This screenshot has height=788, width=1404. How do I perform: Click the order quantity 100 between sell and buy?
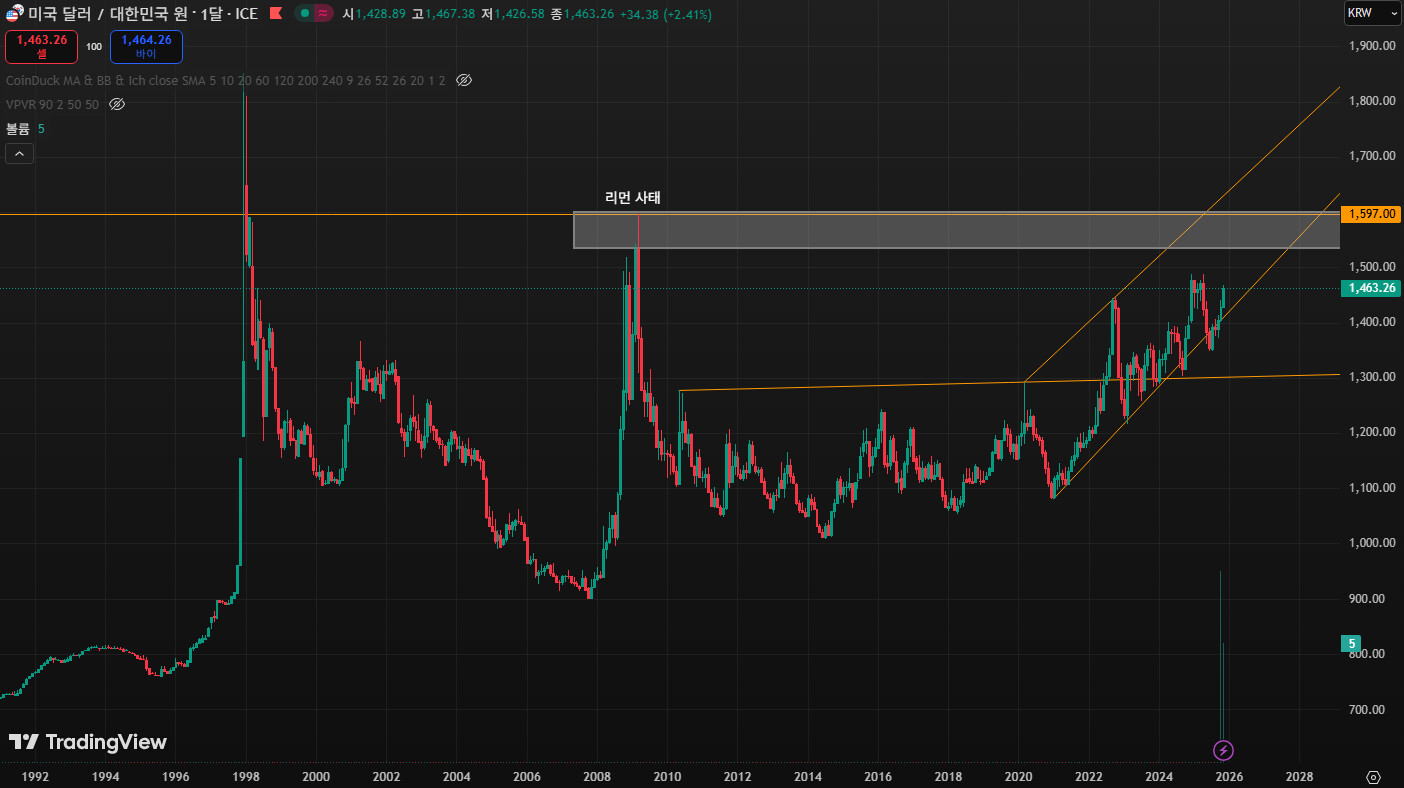pyautogui.click(x=94, y=47)
